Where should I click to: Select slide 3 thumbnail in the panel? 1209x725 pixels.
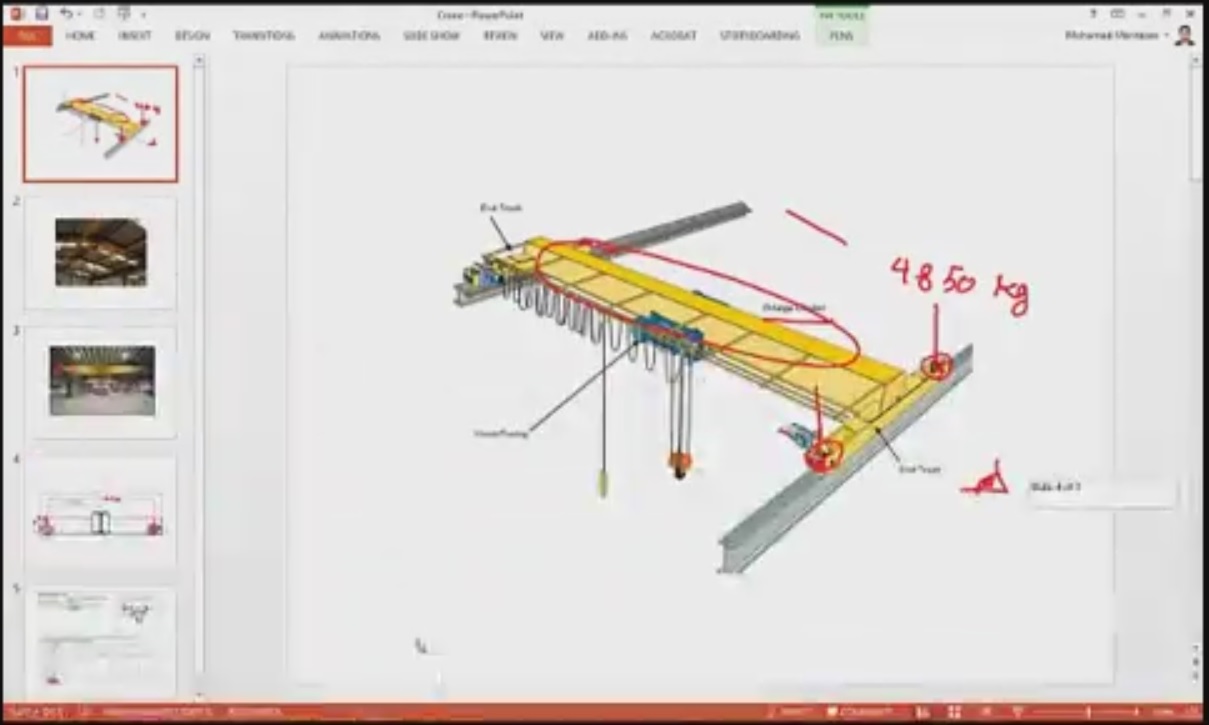tap(101, 381)
